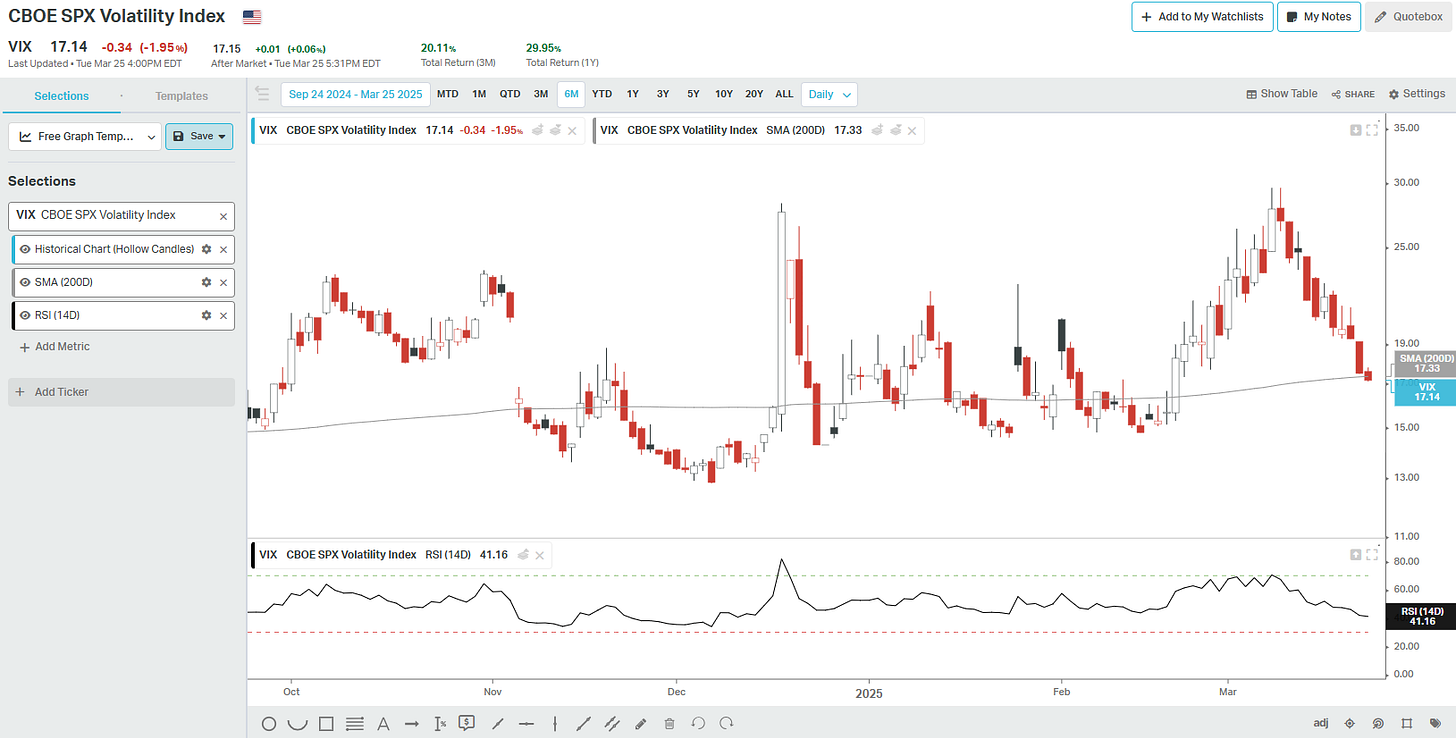The height and width of the screenshot is (738, 1456).
Task: Open settings gear for SMA (200D)
Action: point(206,282)
